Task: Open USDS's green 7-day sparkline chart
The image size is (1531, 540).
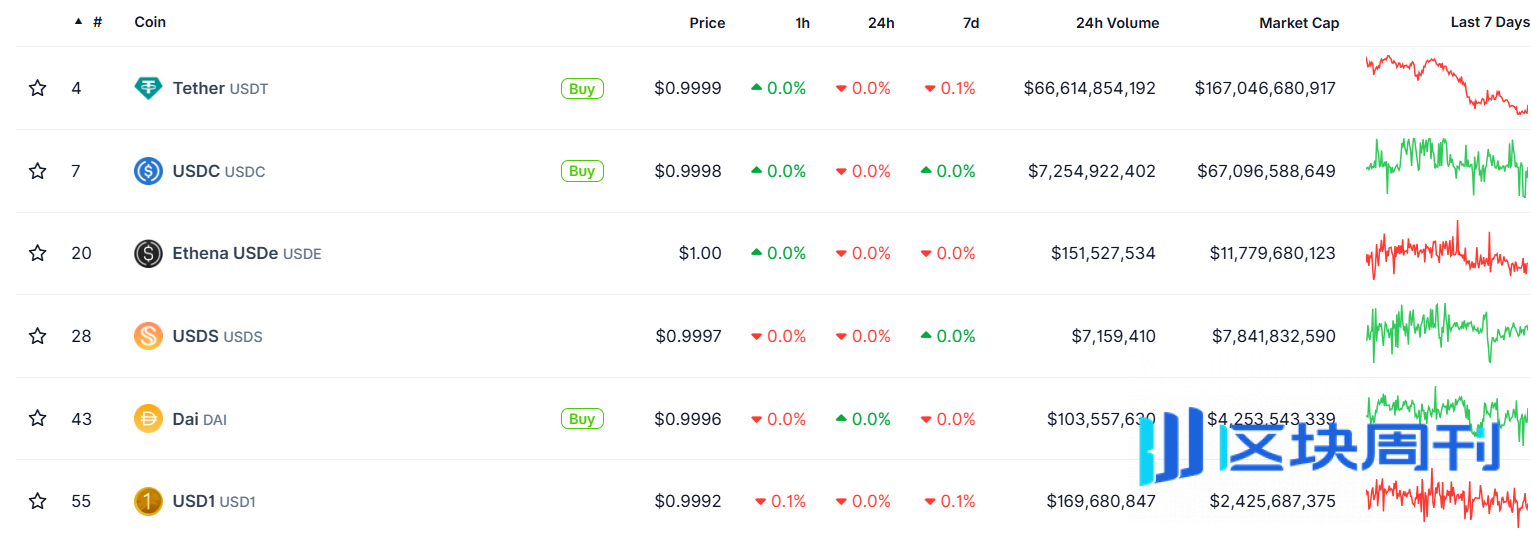Action: pos(1446,332)
